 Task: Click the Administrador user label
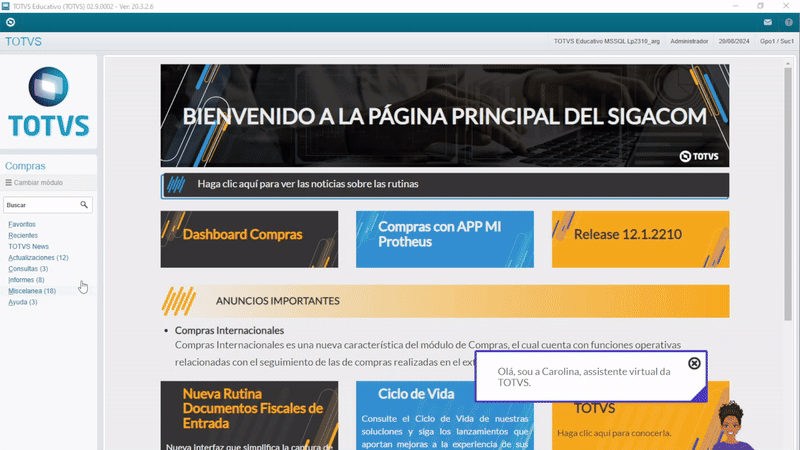689,41
